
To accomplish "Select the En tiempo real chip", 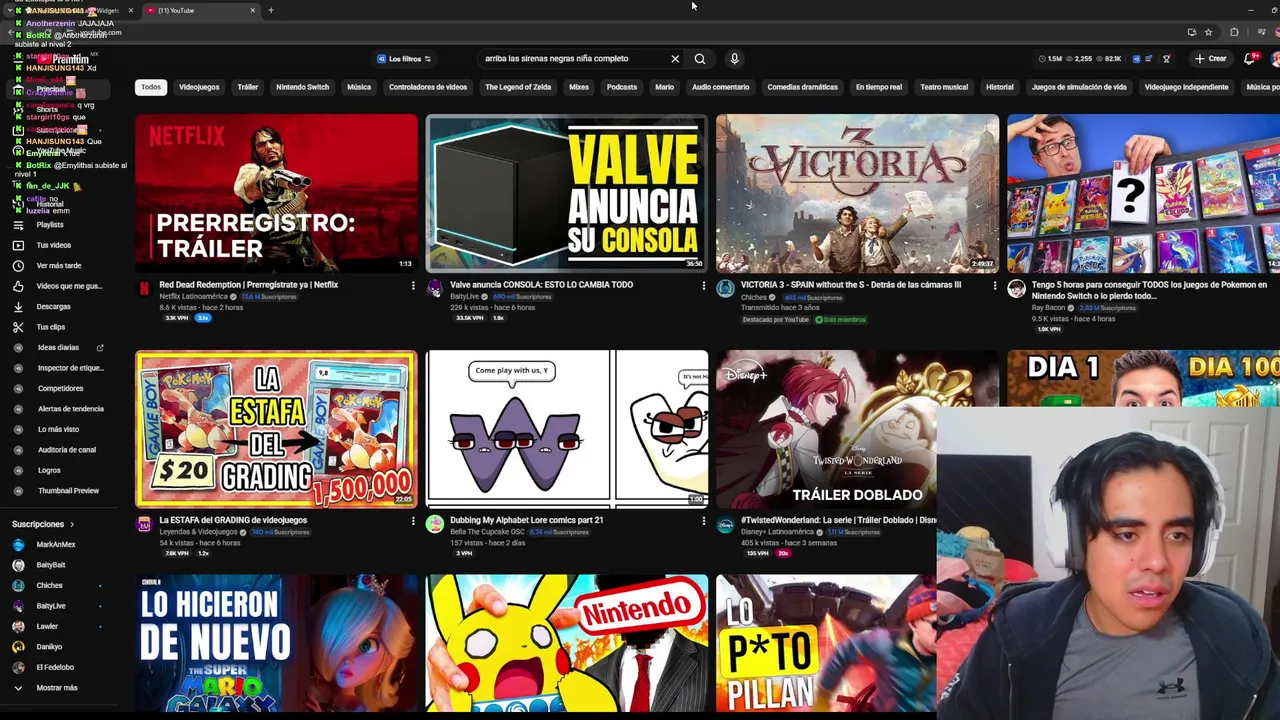I will click(x=879, y=87).
